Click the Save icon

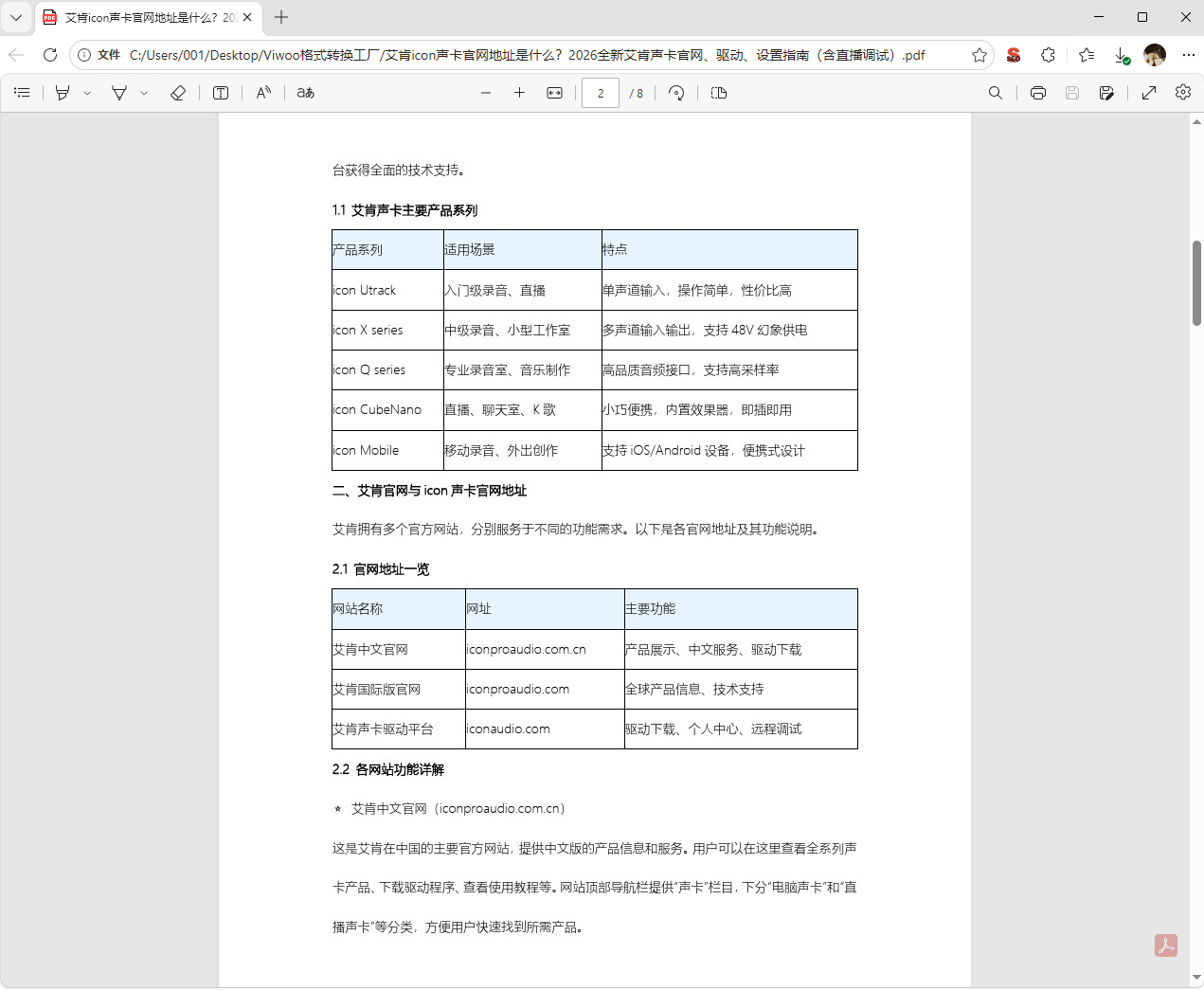coord(1072,93)
